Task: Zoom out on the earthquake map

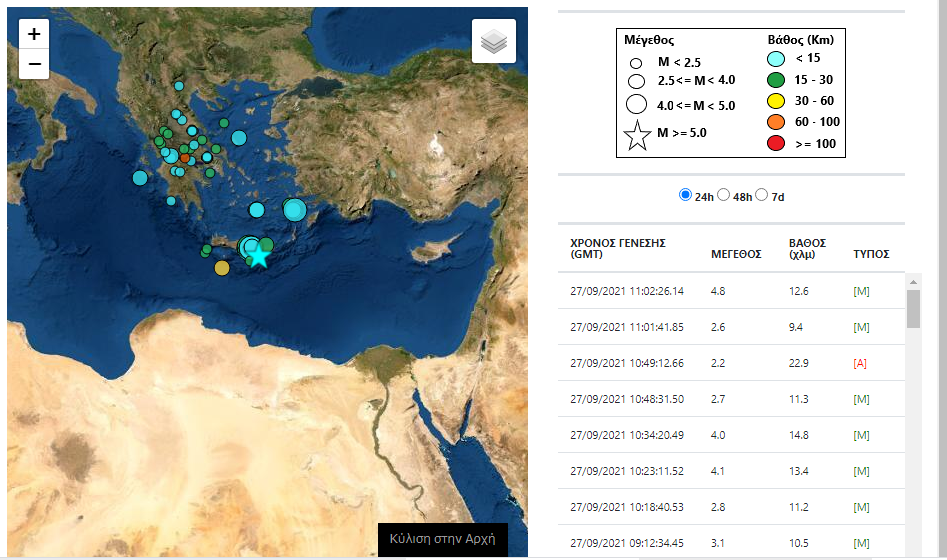Action: (x=34, y=64)
